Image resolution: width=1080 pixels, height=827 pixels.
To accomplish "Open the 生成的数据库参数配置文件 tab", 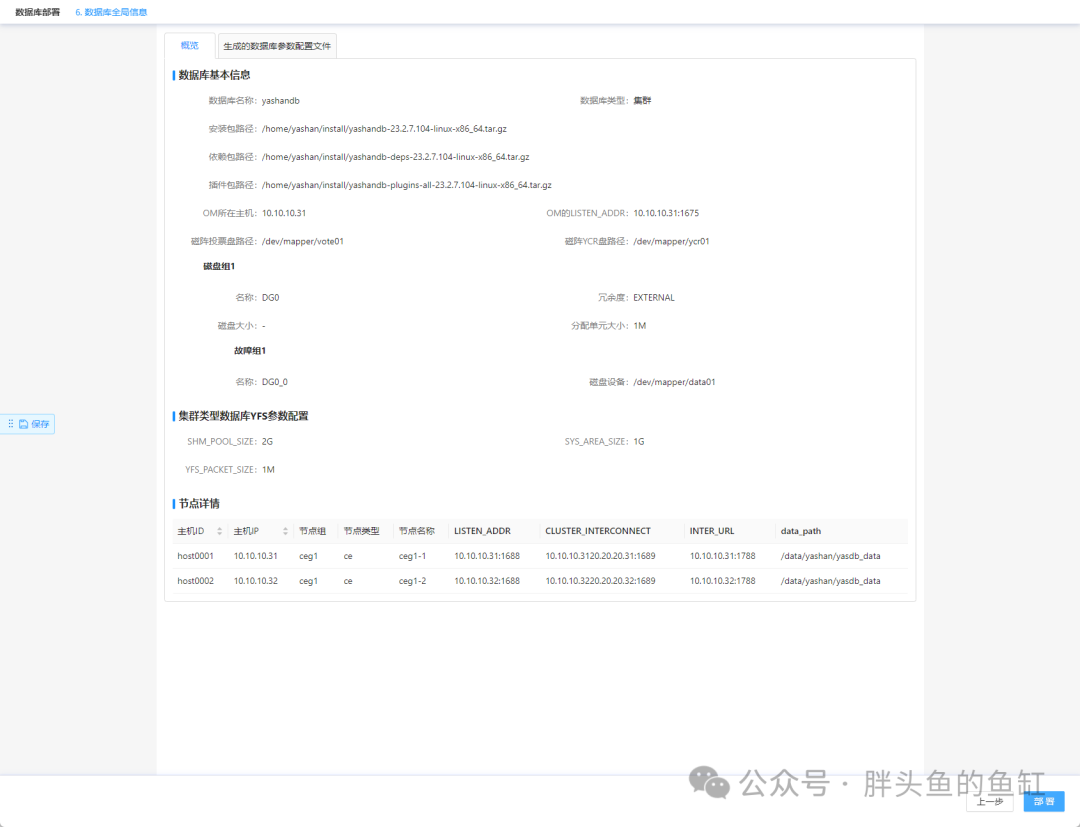I will [x=277, y=46].
